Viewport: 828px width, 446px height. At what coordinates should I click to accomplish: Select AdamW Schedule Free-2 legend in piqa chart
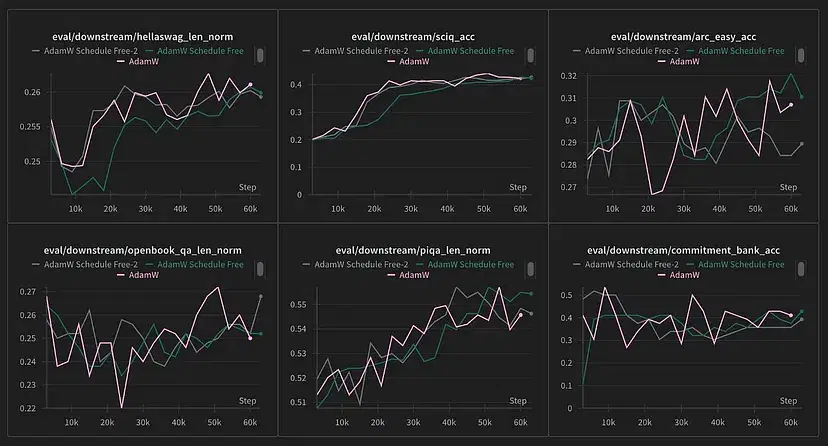(358, 262)
